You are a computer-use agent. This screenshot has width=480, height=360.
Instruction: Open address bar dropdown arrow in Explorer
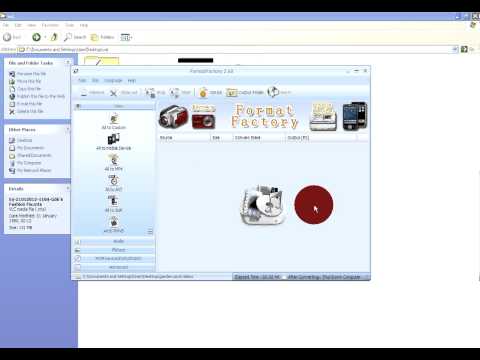pyautogui.click(x=455, y=49)
